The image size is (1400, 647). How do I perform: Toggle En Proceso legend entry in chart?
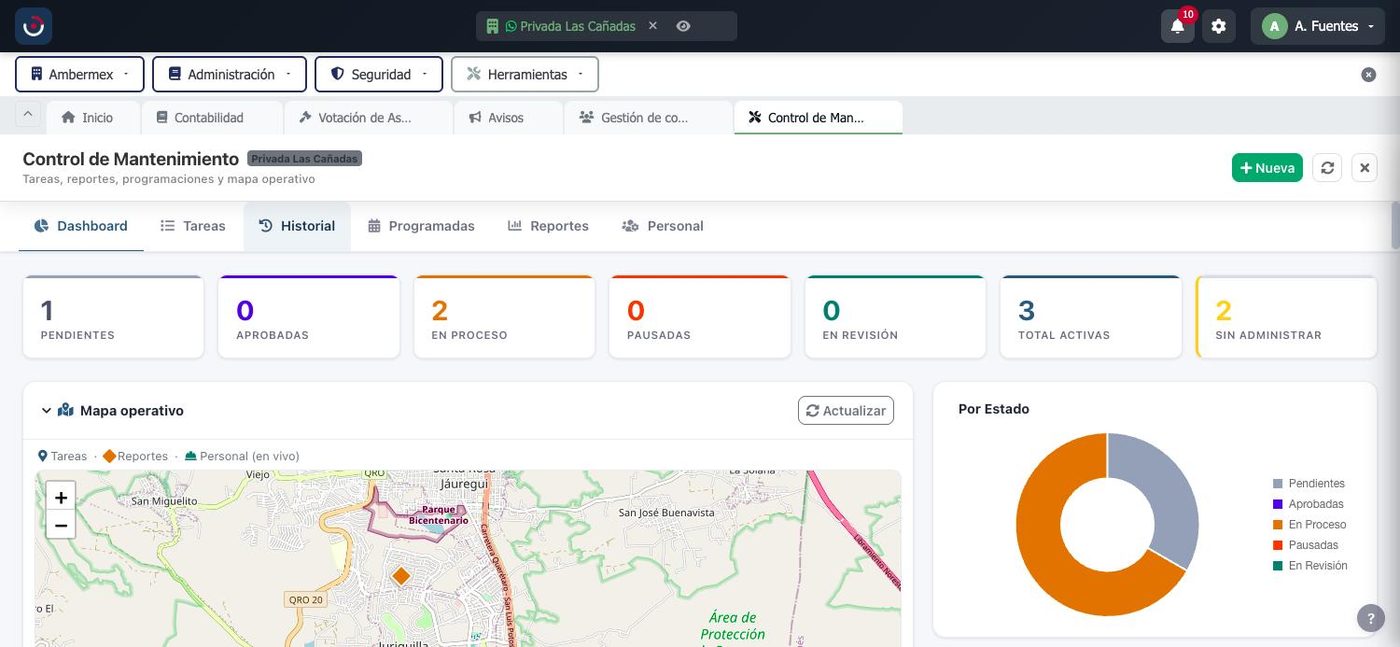(1310, 525)
